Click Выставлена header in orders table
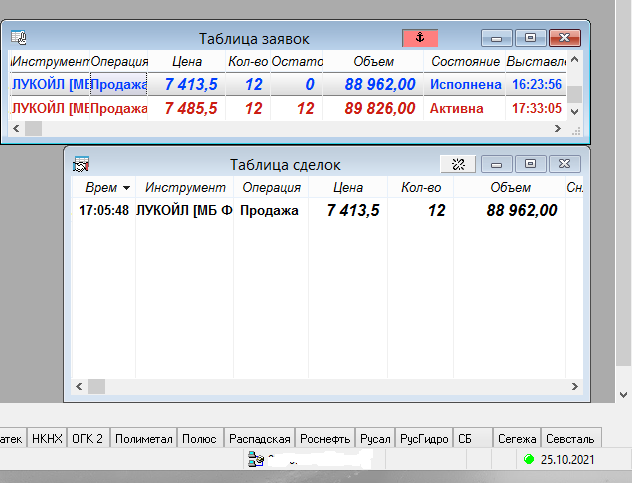633x483 pixels. coord(536,61)
